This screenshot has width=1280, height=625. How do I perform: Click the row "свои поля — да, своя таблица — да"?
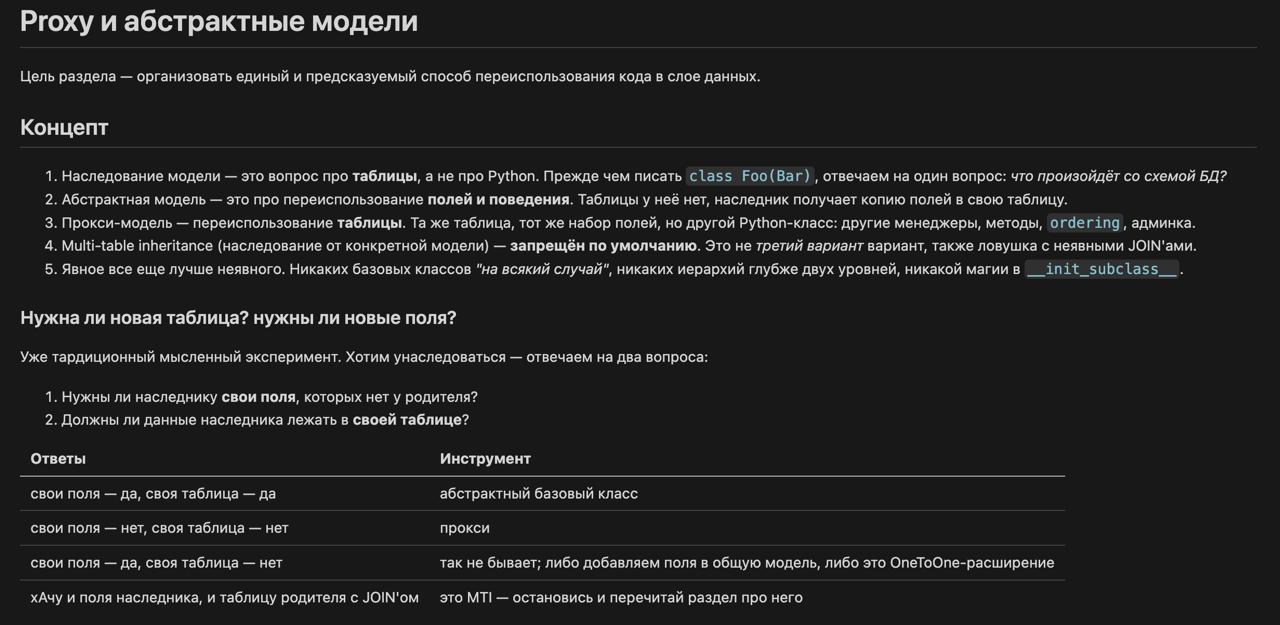point(542,493)
